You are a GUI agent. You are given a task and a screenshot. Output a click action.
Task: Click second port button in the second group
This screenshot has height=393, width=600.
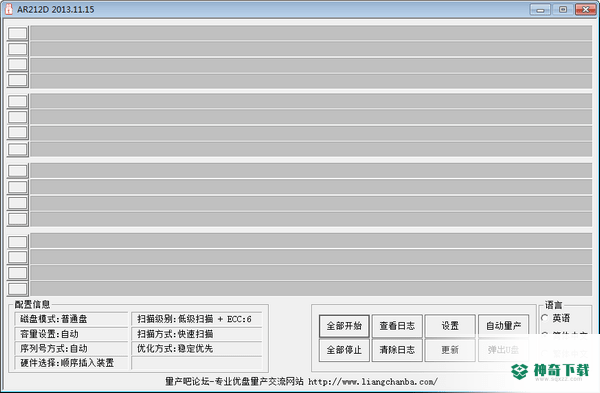pyautogui.click(x=18, y=117)
